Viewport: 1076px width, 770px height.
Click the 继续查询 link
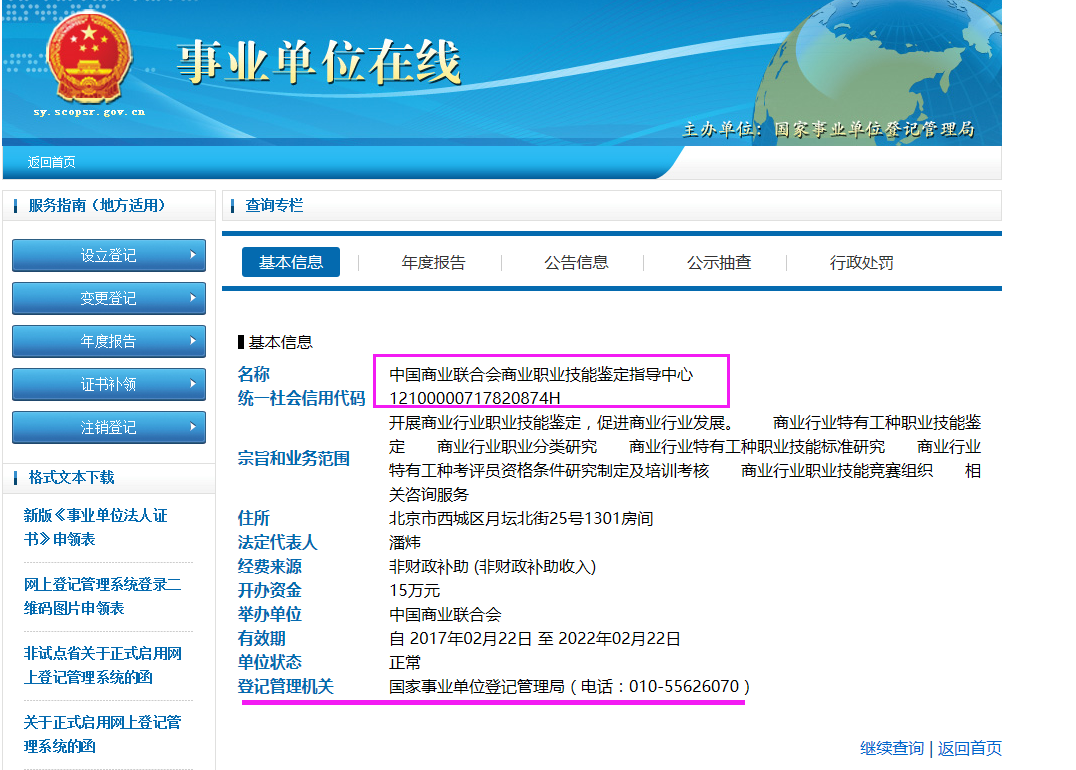click(892, 748)
